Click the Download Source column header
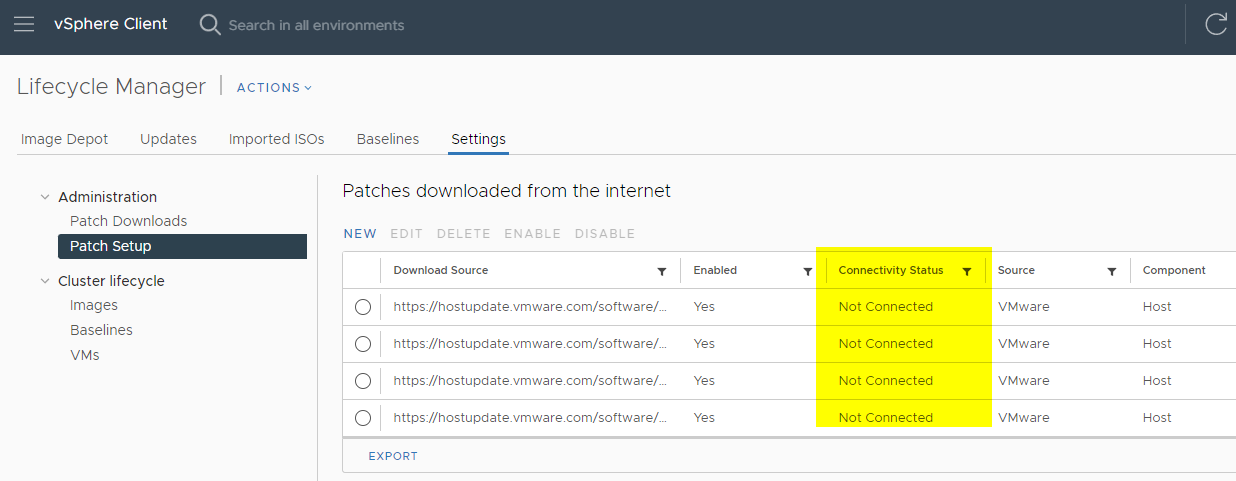 click(x=441, y=270)
